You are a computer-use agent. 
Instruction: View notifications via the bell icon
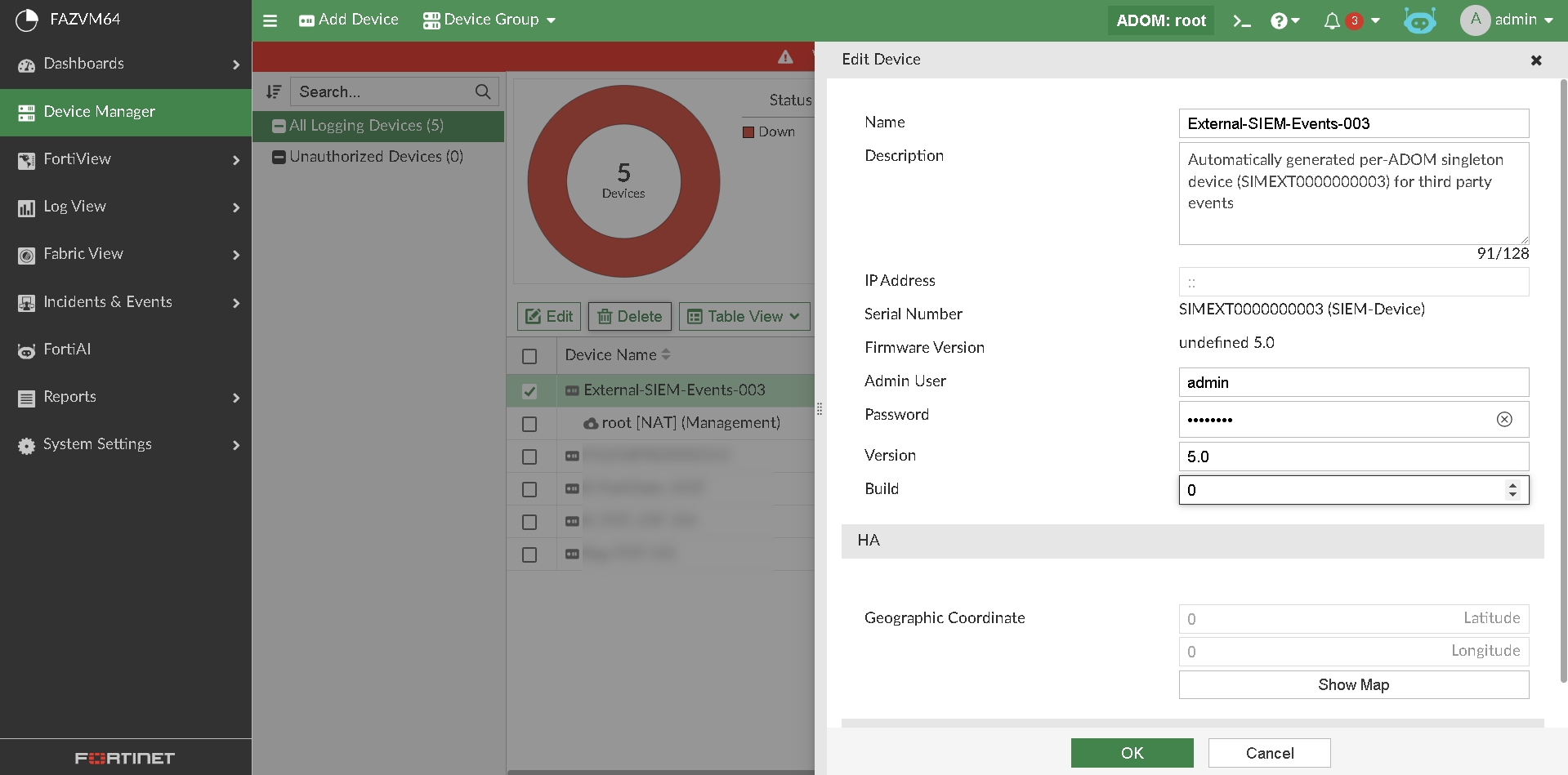1330,20
